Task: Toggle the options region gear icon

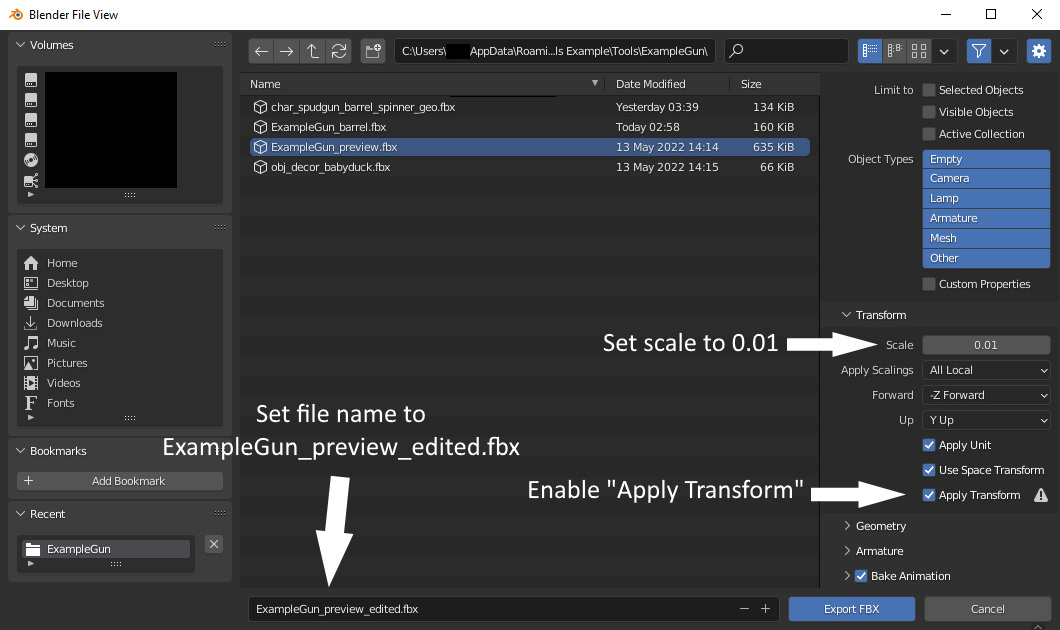Action: tap(1039, 51)
